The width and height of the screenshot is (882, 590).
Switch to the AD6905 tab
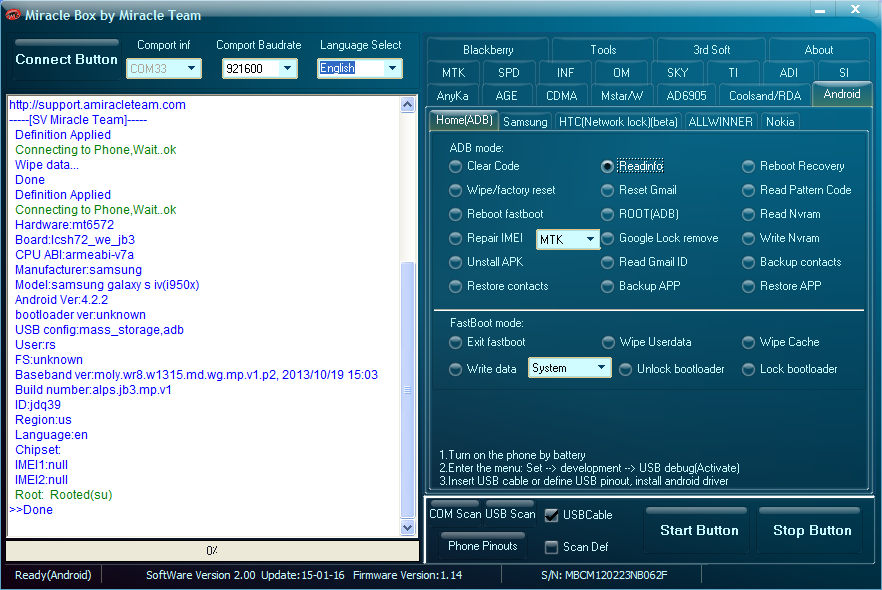click(x=686, y=96)
